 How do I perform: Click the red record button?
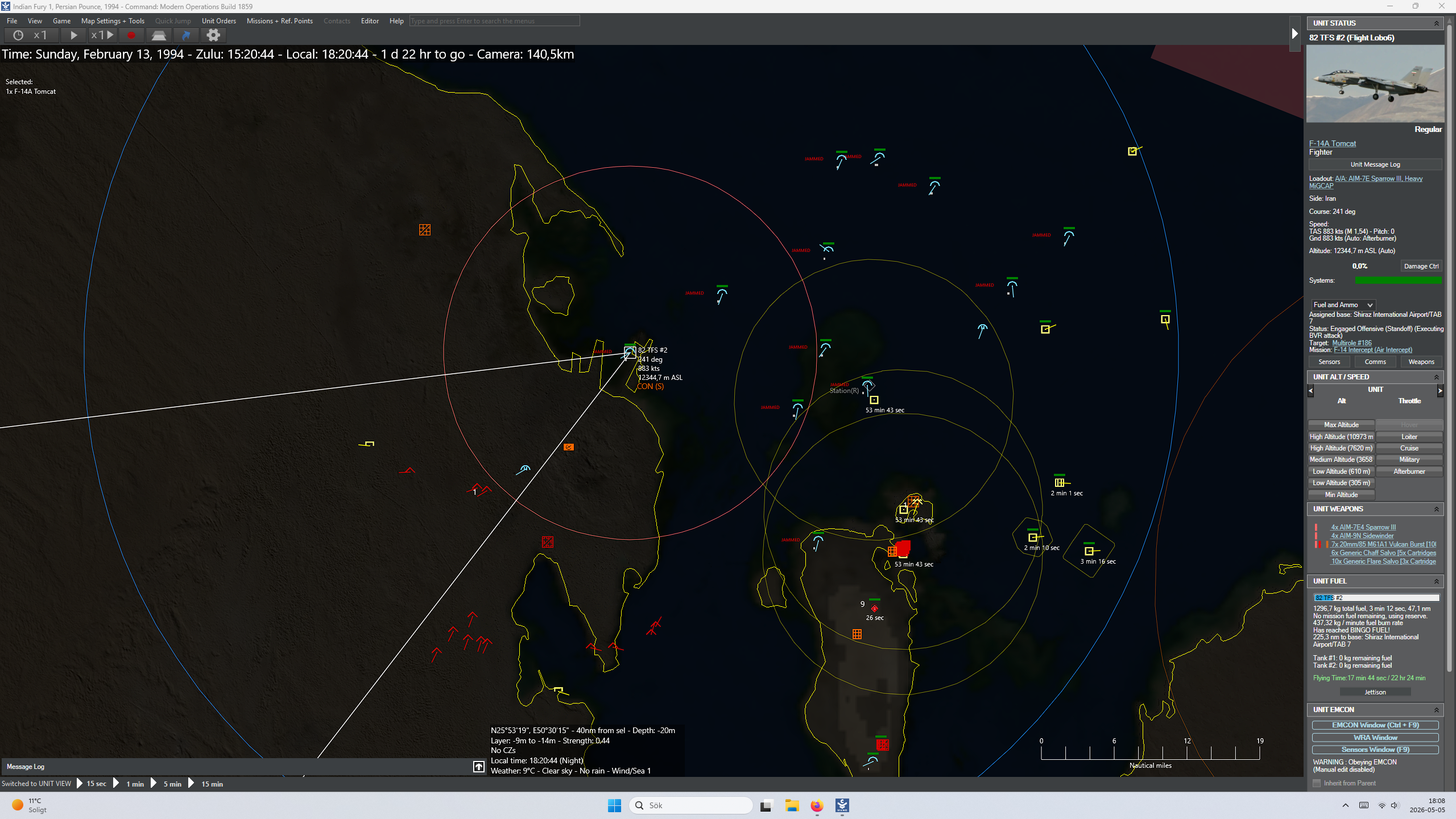point(131,35)
